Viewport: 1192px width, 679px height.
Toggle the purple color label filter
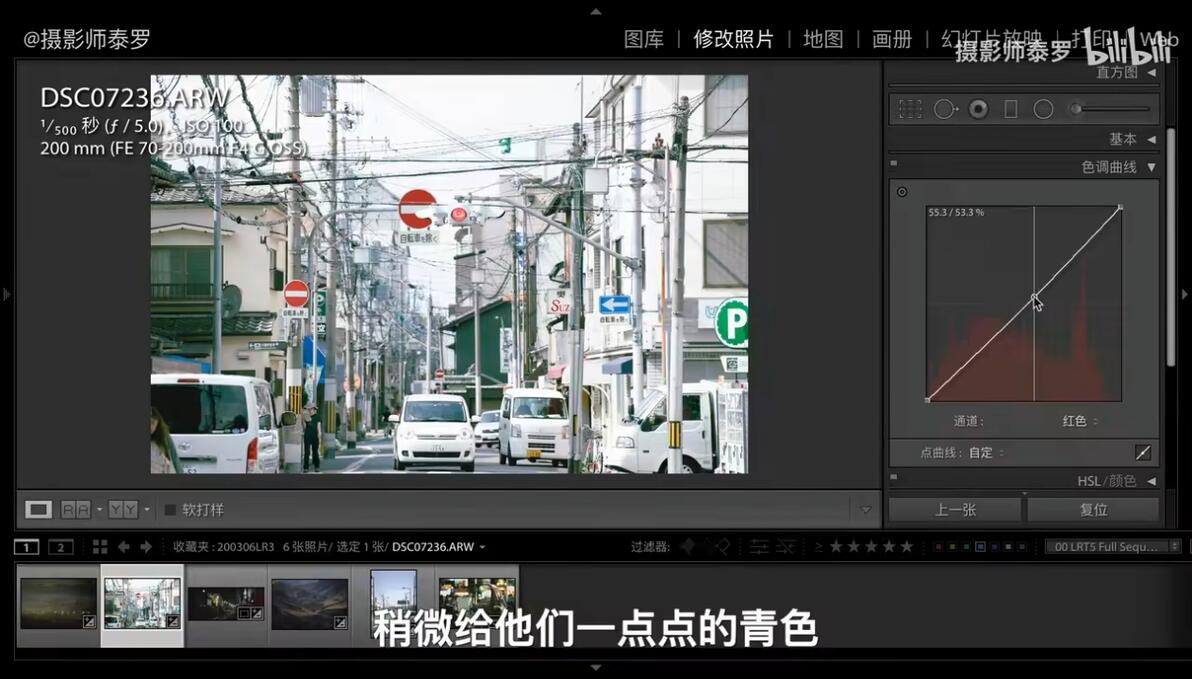994,547
